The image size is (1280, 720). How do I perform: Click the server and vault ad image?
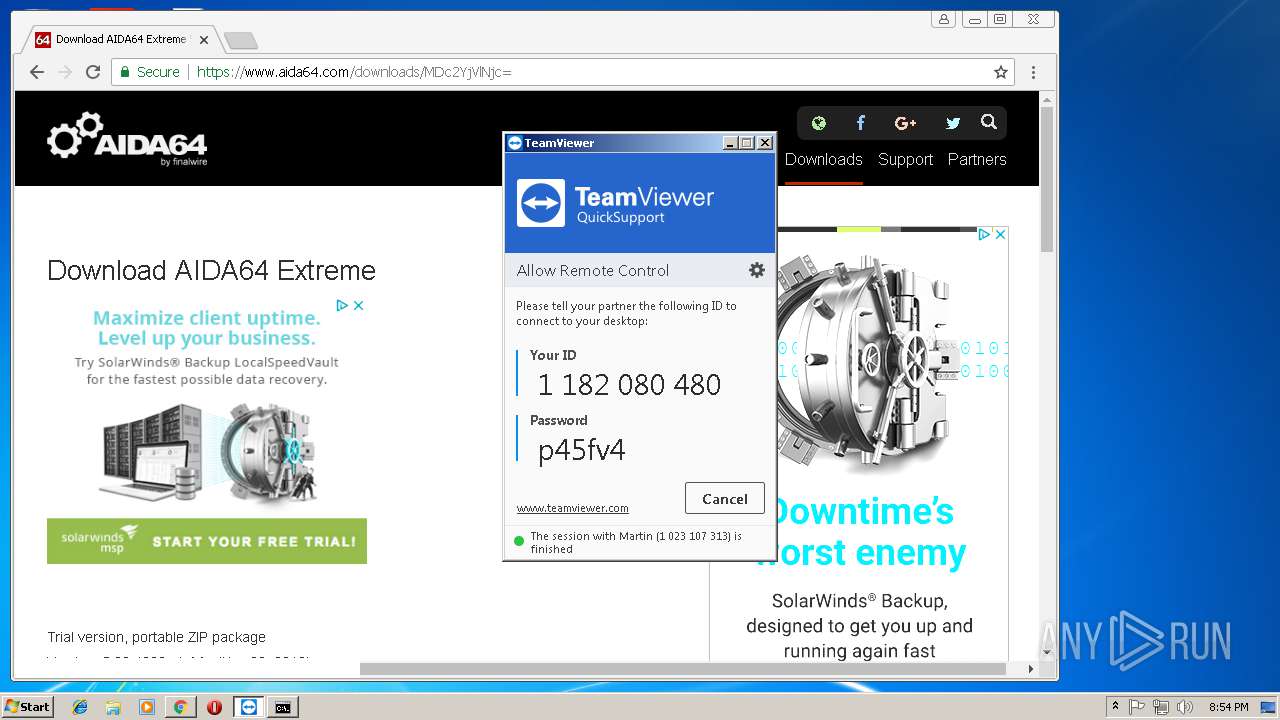click(x=207, y=453)
